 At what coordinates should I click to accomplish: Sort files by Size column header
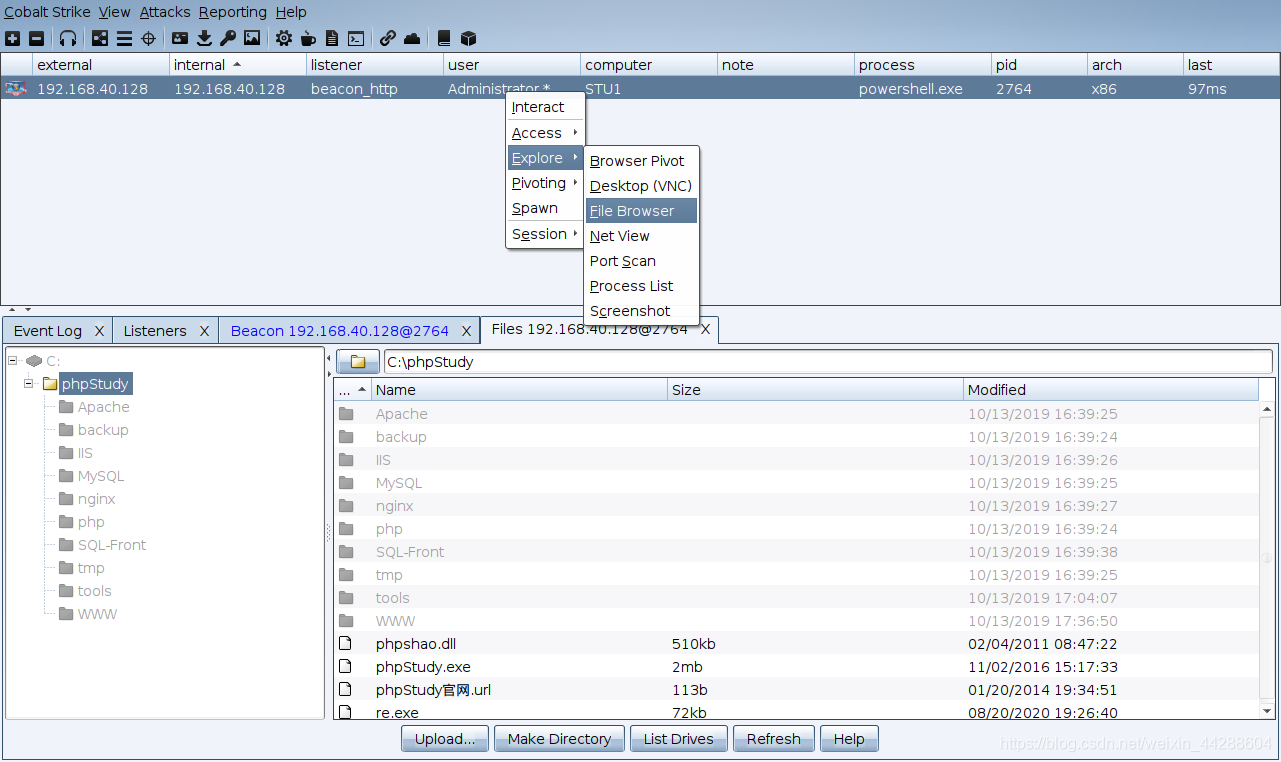click(815, 390)
